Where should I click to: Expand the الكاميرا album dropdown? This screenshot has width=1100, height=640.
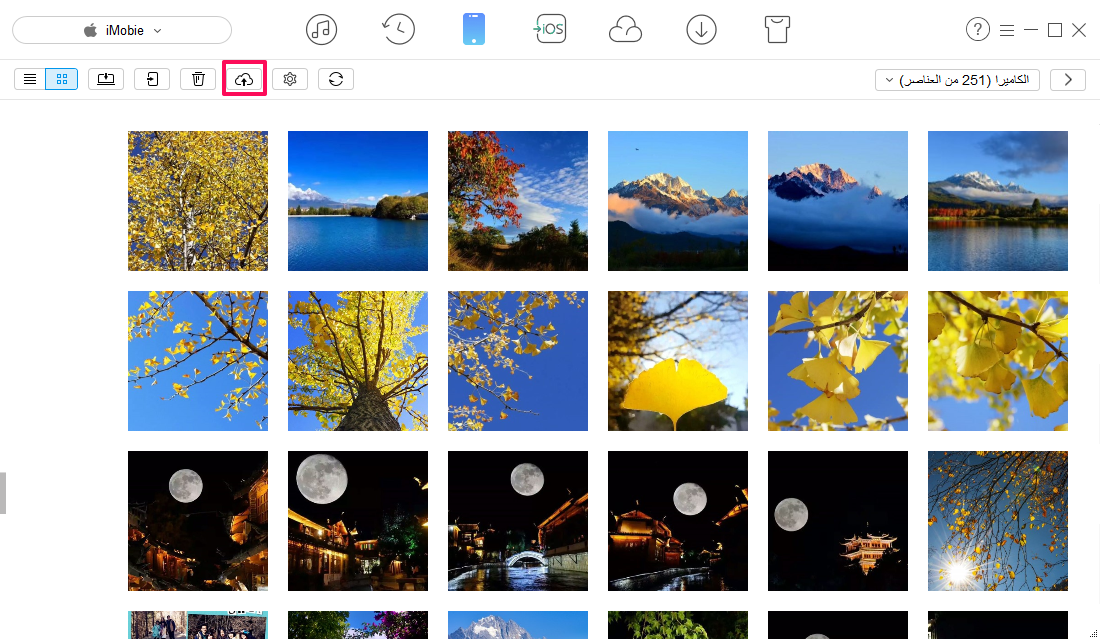957,80
